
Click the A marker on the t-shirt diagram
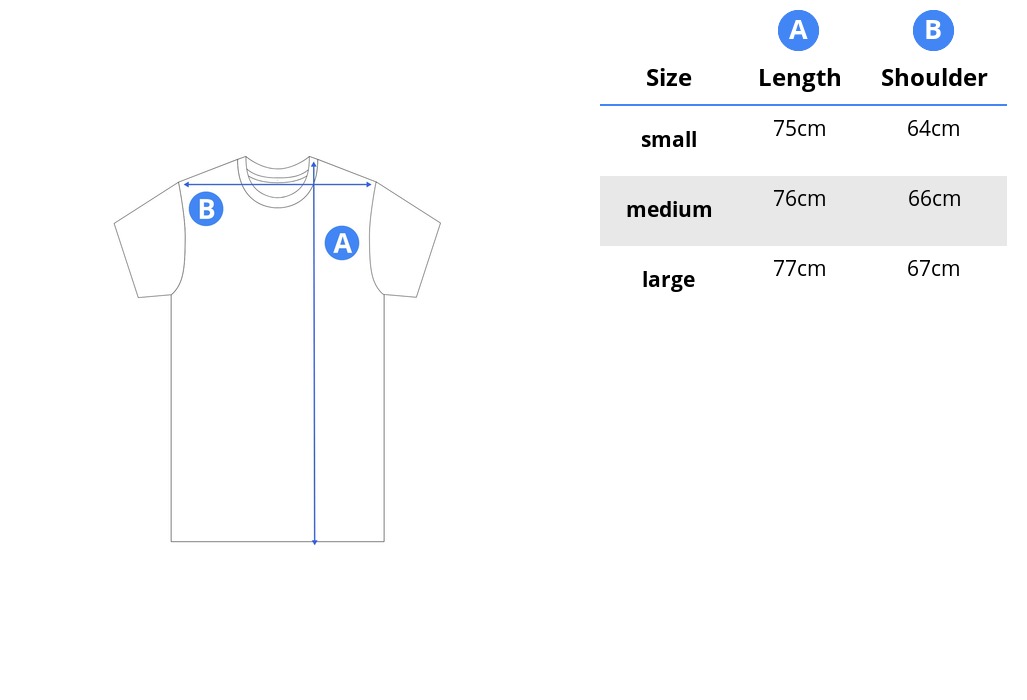coord(342,243)
